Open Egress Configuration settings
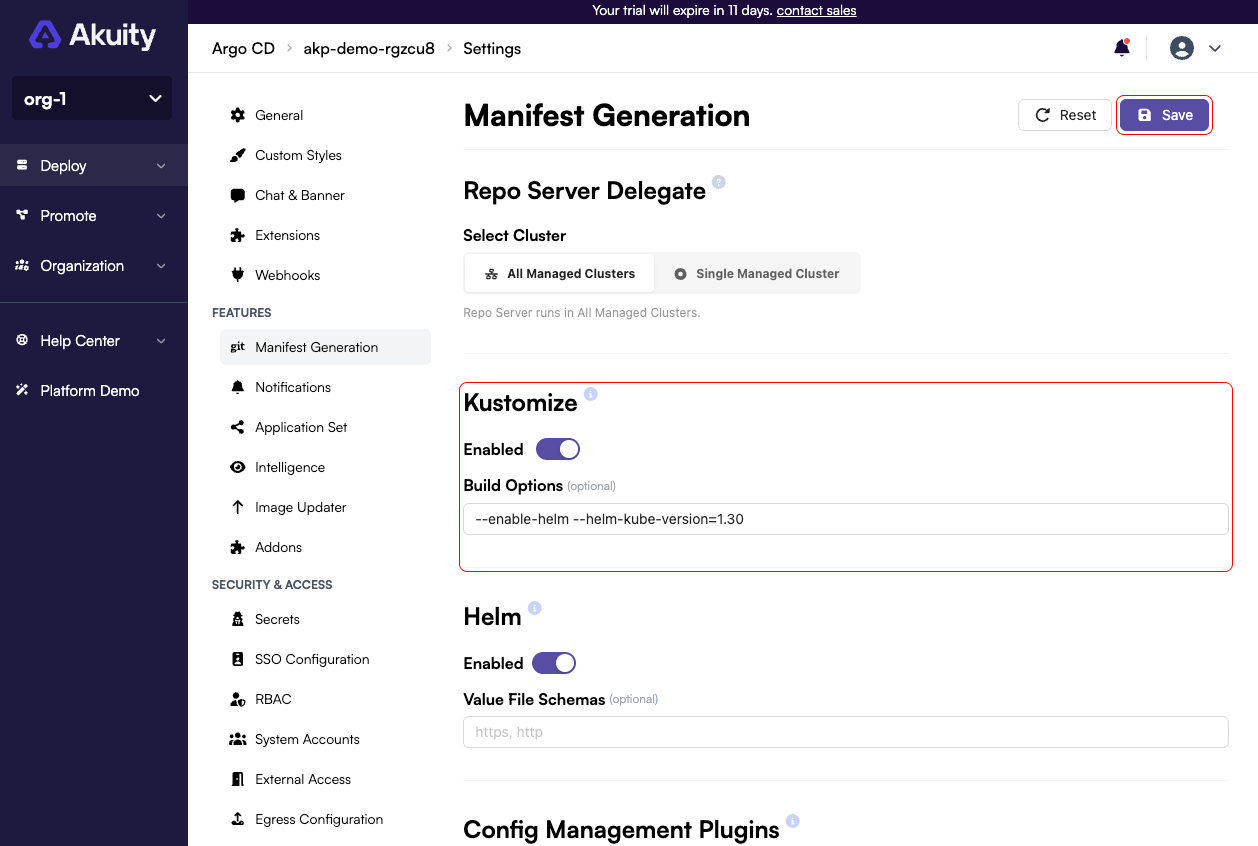 (x=325, y=819)
